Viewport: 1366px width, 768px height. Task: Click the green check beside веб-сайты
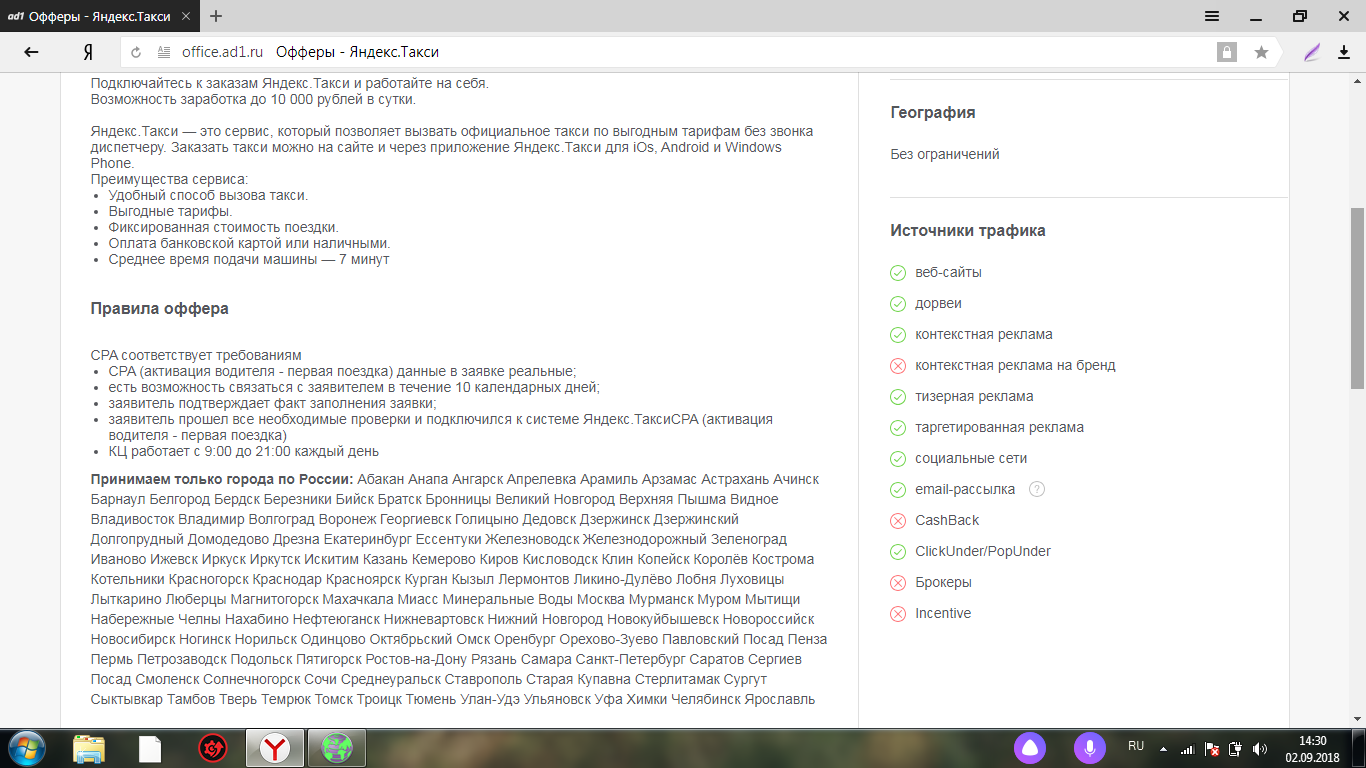click(897, 273)
